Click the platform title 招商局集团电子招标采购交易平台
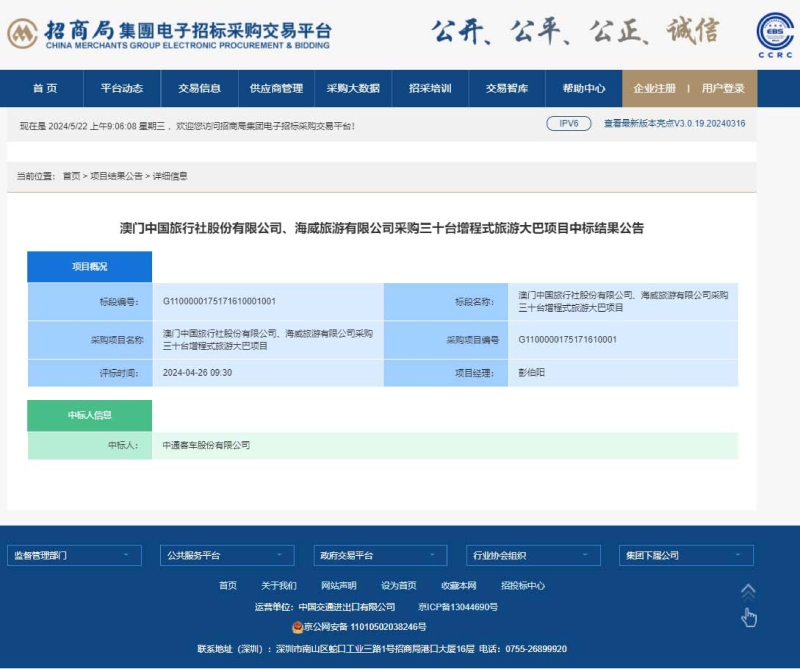800x669 pixels. tap(188, 30)
